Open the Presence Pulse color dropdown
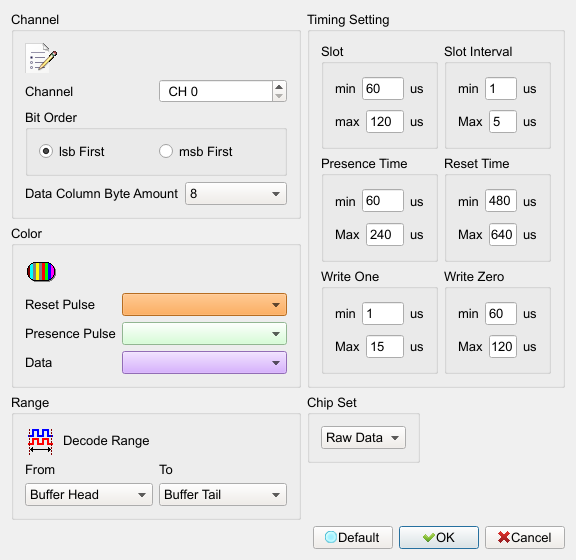The height and width of the screenshot is (560, 576). [x=204, y=334]
